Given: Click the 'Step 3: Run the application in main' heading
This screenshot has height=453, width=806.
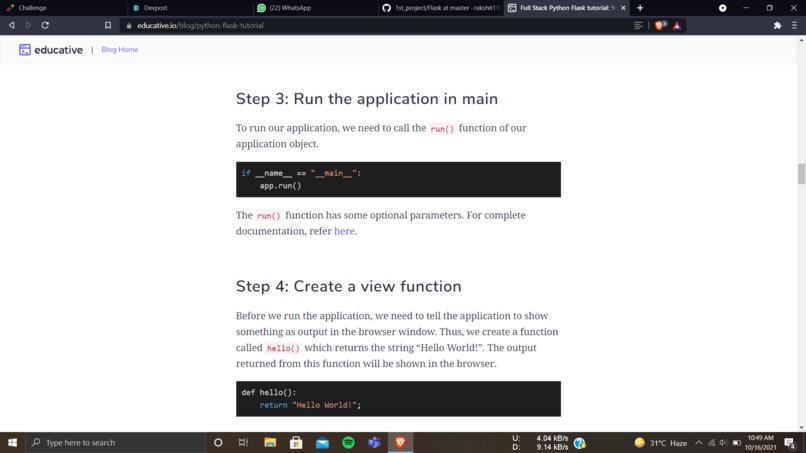Looking at the screenshot, I should click(x=367, y=99).
